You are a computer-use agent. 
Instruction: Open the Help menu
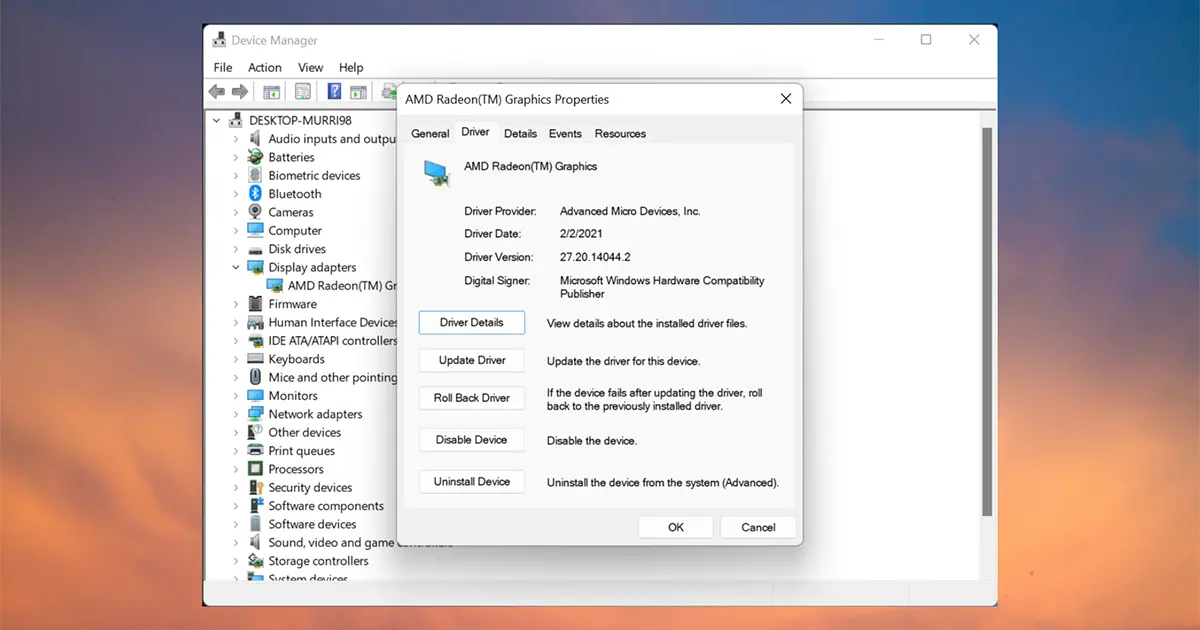(351, 67)
